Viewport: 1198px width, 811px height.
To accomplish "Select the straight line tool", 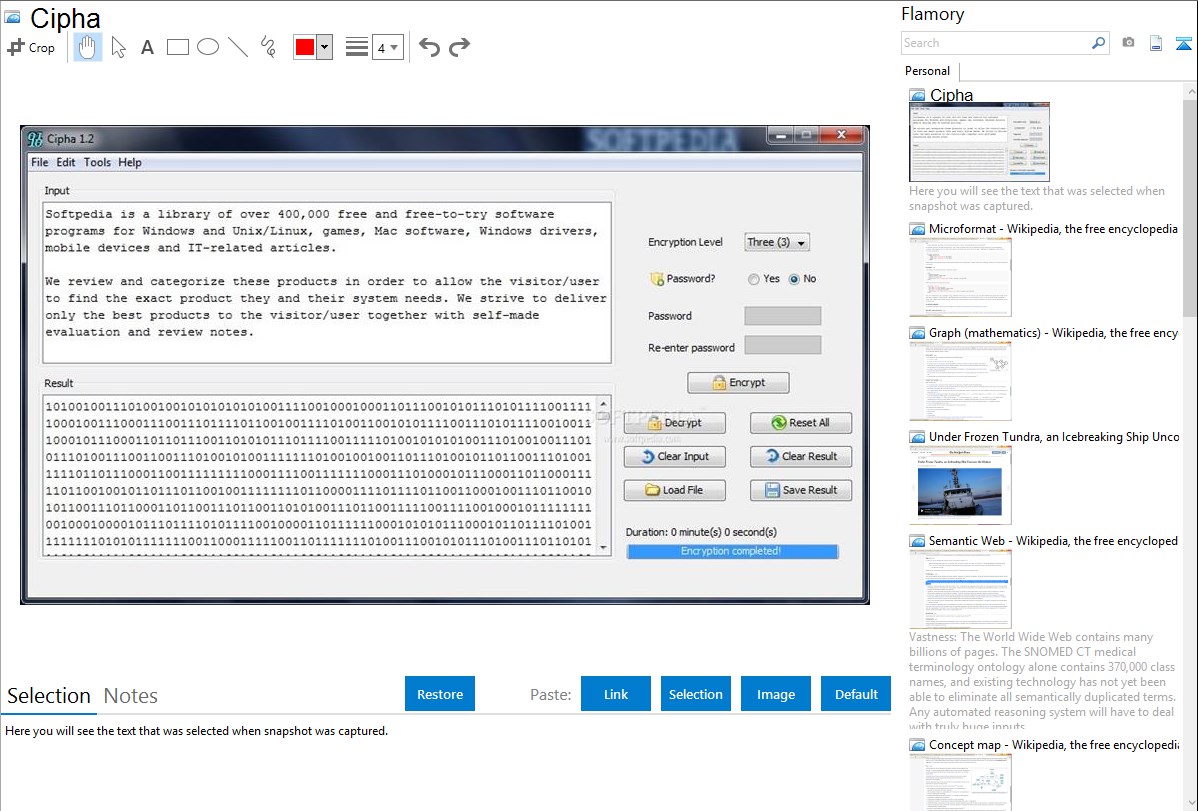I will (238, 47).
